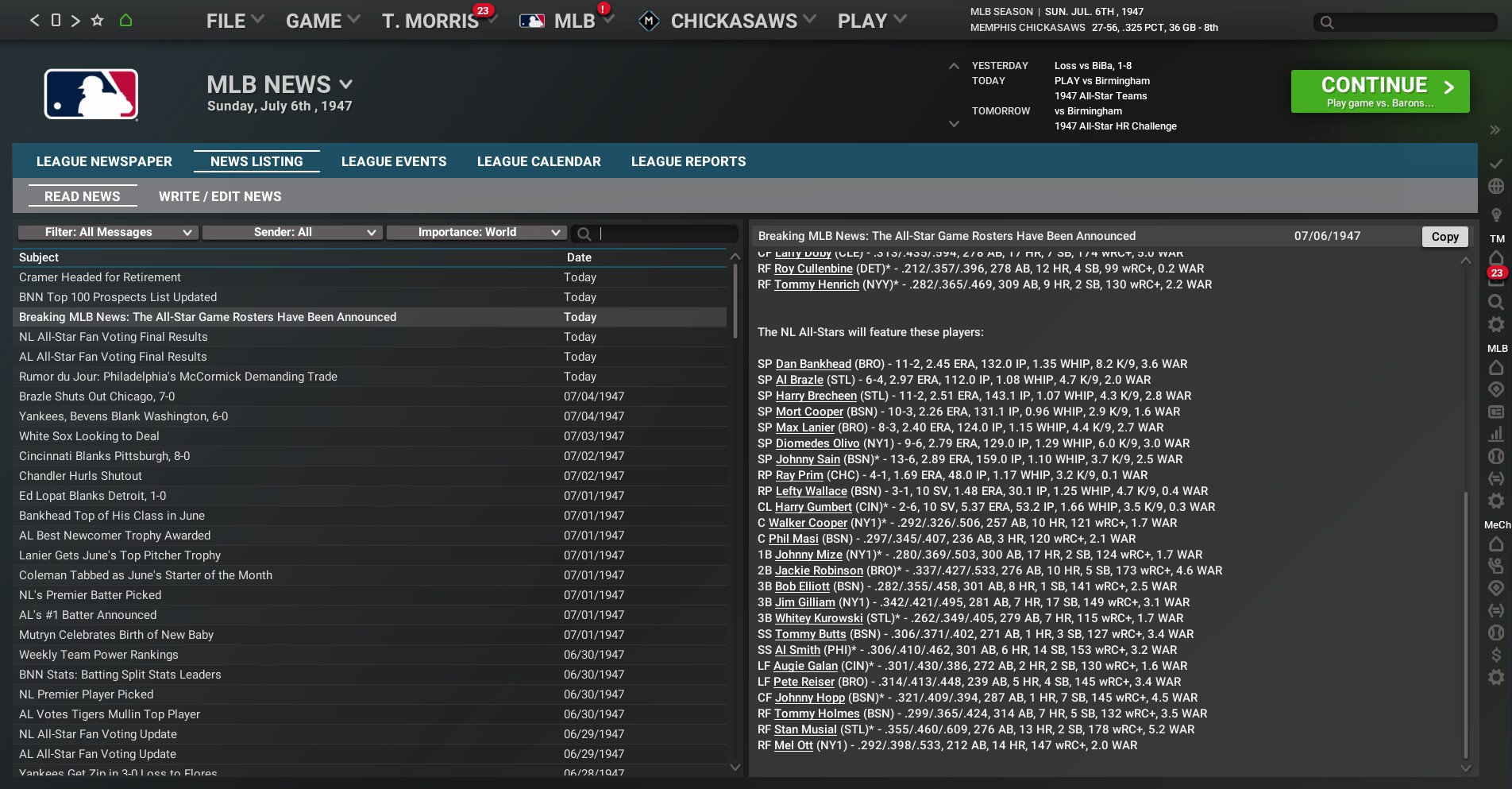Click the MeCh manager person icon
The width and height of the screenshot is (1512, 789).
(1496, 566)
